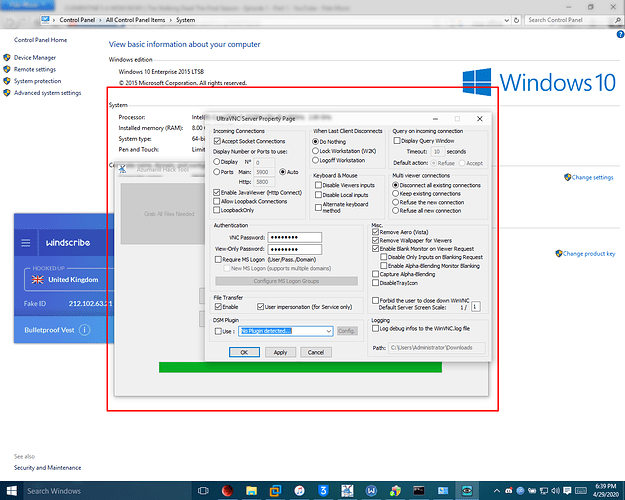625x500 pixels.
Task: Open the DSM Plugin dropdown list
Action: tap(329, 331)
